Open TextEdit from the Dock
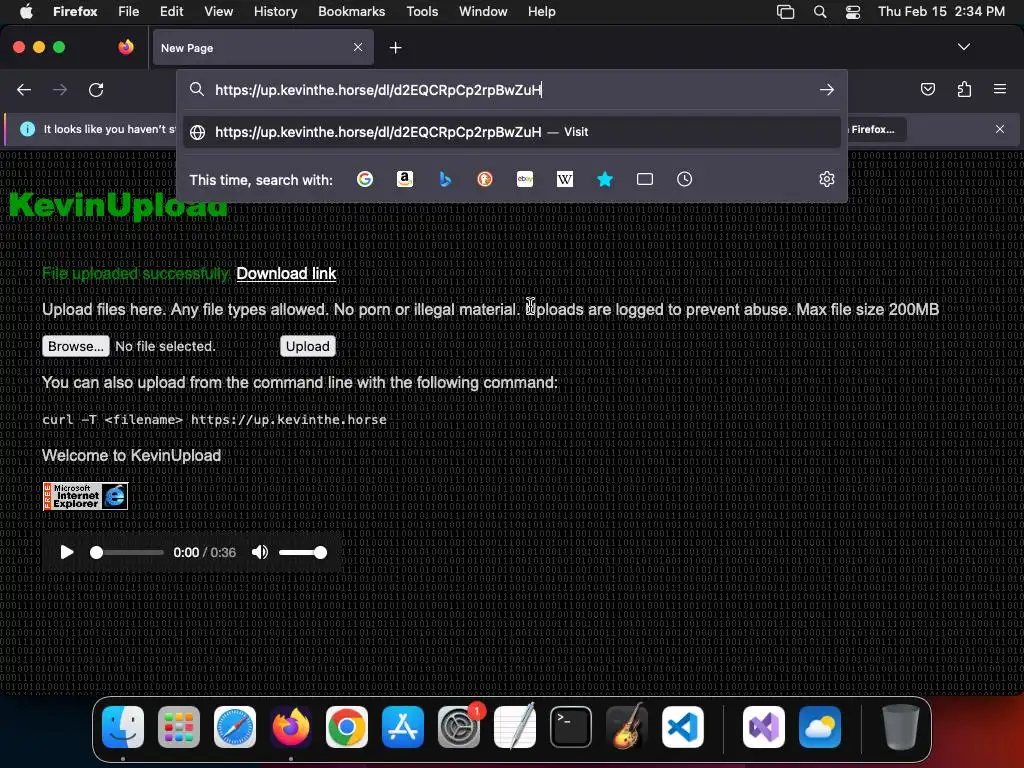Screen dimensions: 1024x768 tap(515, 727)
